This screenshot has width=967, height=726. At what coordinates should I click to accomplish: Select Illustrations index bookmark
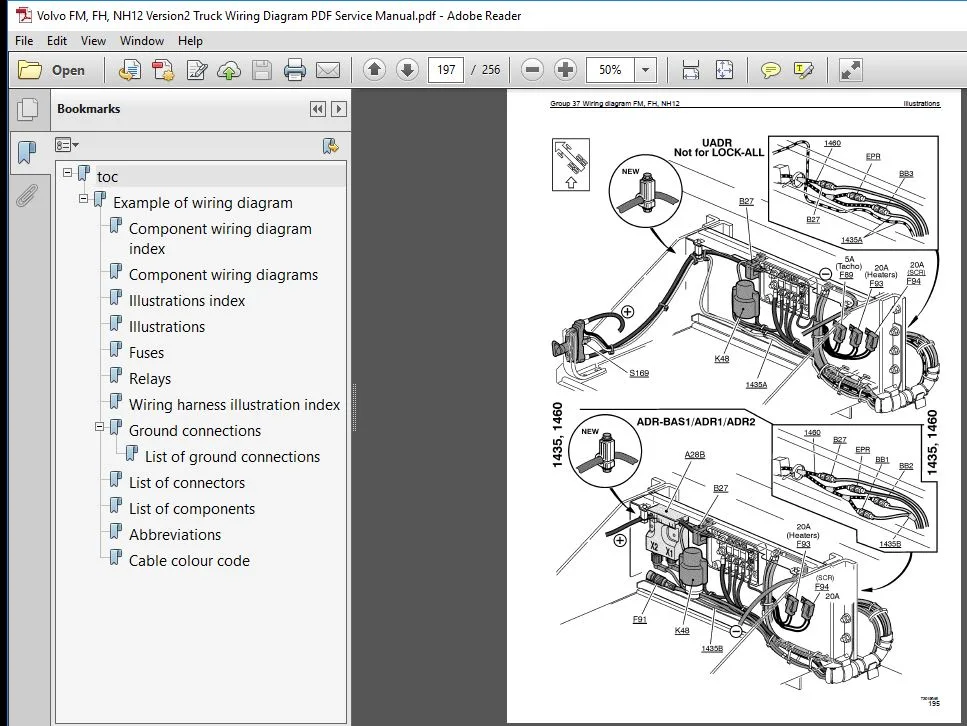(187, 300)
